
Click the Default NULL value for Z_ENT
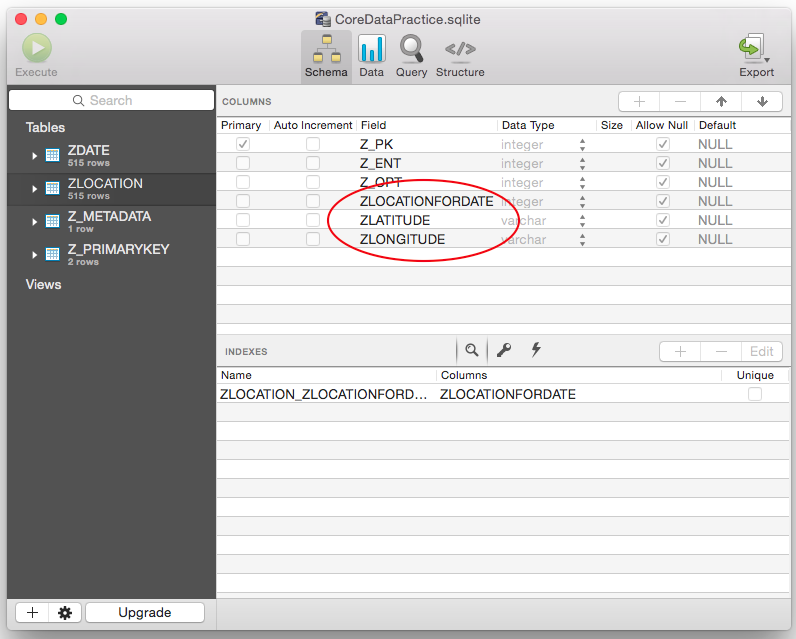(715, 163)
